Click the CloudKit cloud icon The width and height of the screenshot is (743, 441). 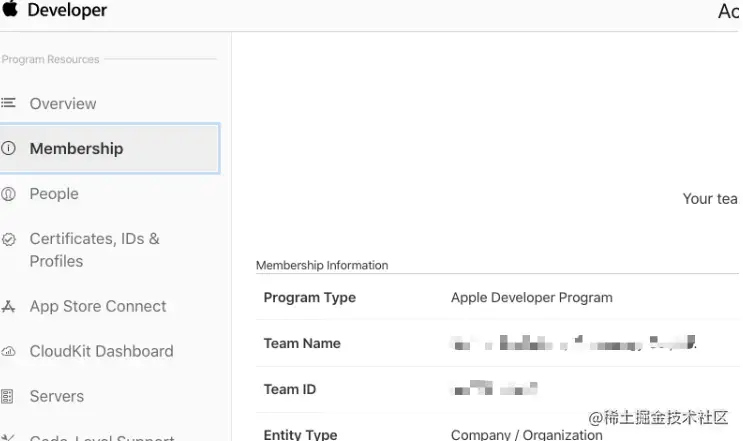9,351
